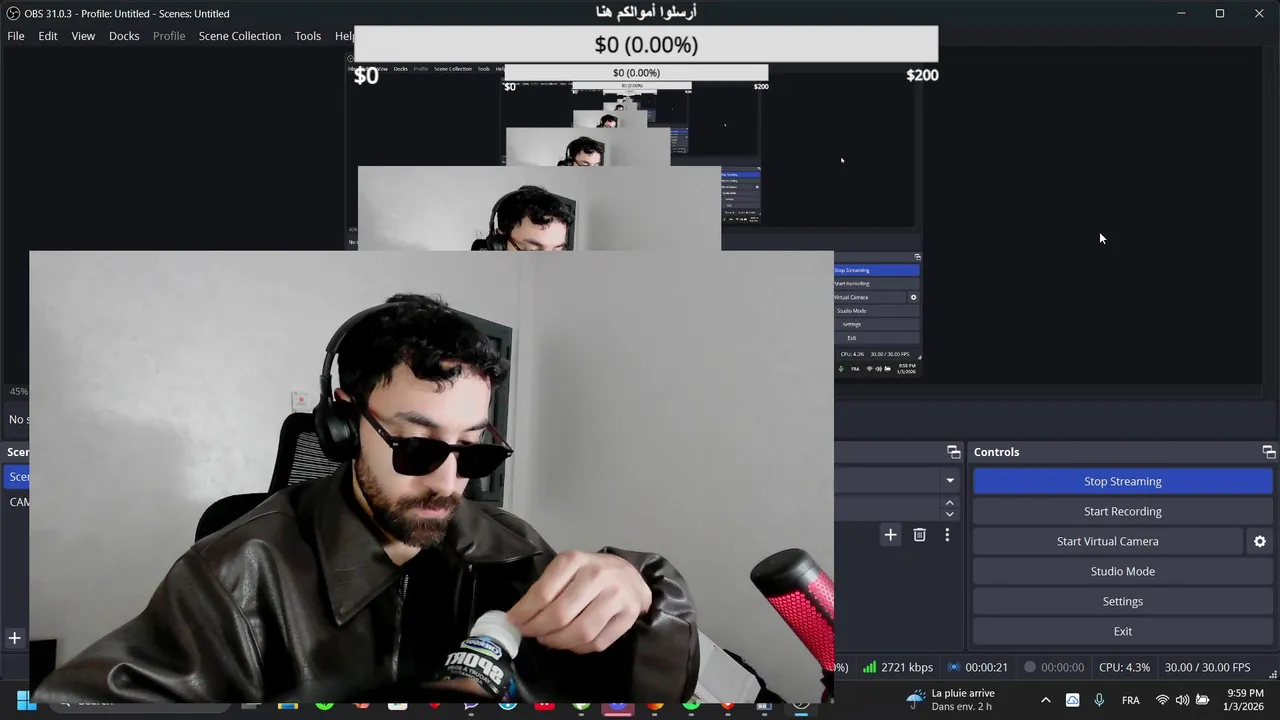Click the blue streaming status icon
Screen dimensions: 1280x720
point(953,667)
